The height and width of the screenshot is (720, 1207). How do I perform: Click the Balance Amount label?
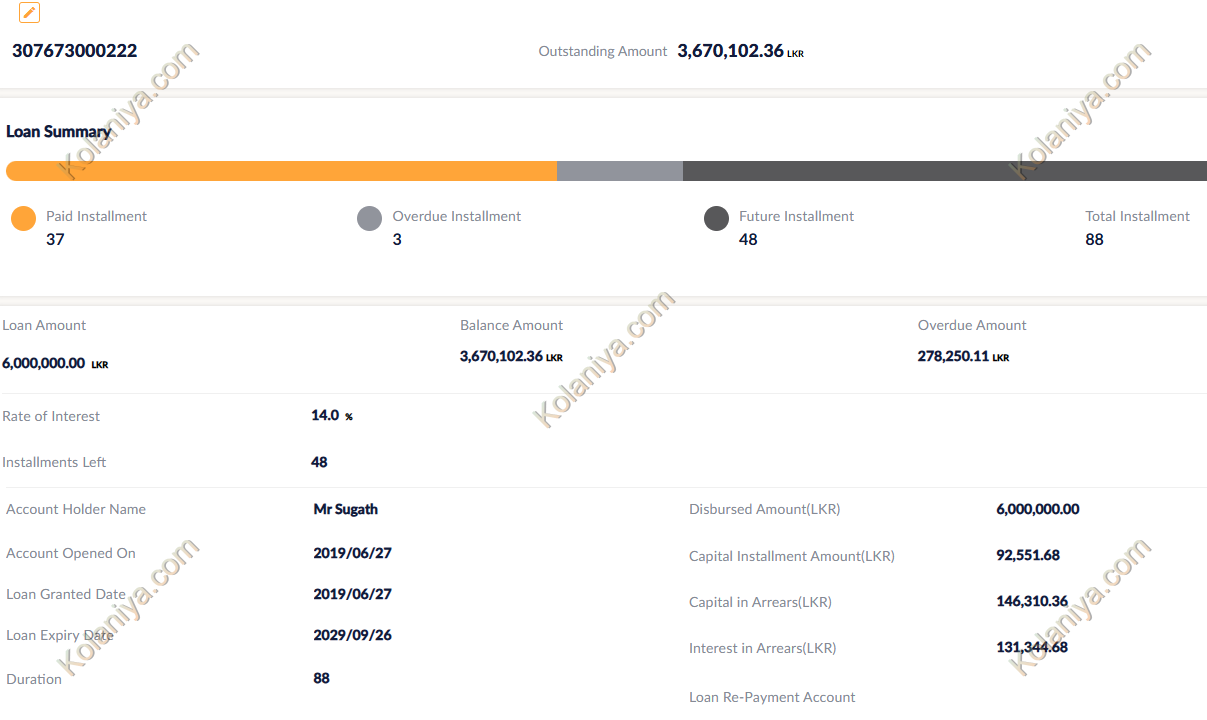(511, 325)
